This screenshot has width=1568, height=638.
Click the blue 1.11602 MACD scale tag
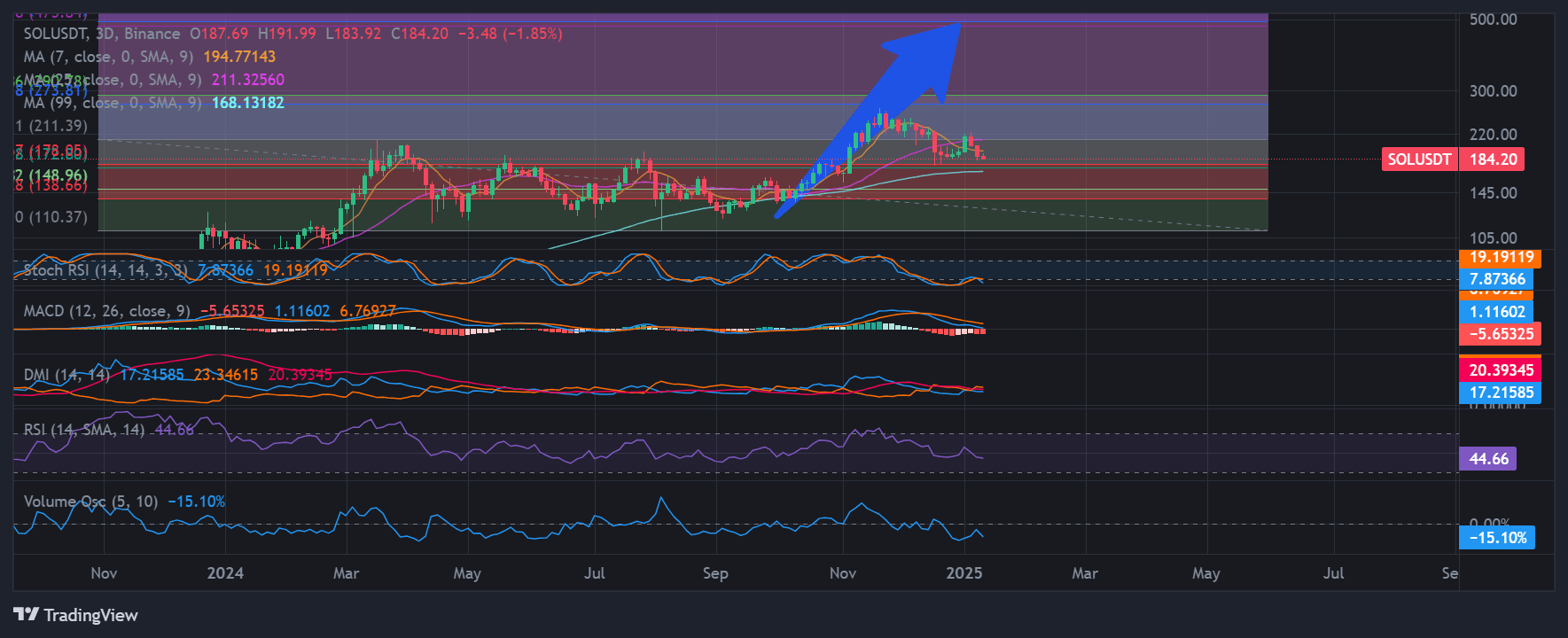[1497, 312]
